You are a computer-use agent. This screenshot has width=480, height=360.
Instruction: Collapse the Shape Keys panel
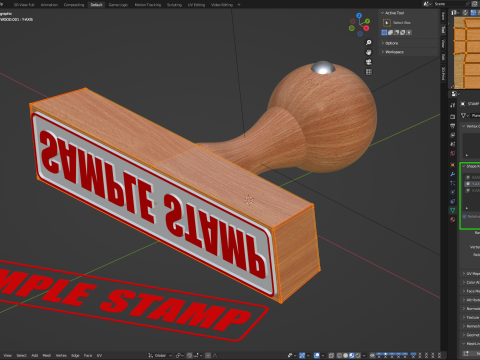pyautogui.click(x=470, y=166)
